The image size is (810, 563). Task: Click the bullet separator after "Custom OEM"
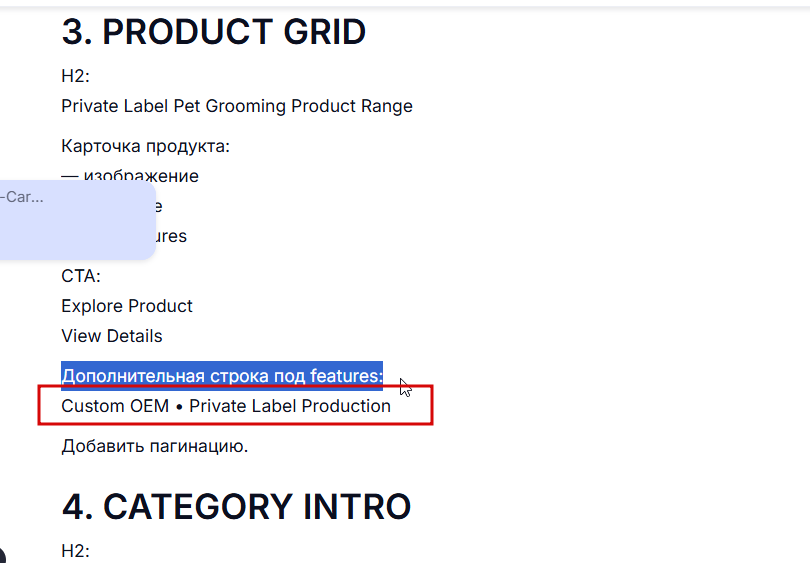click(x=179, y=406)
